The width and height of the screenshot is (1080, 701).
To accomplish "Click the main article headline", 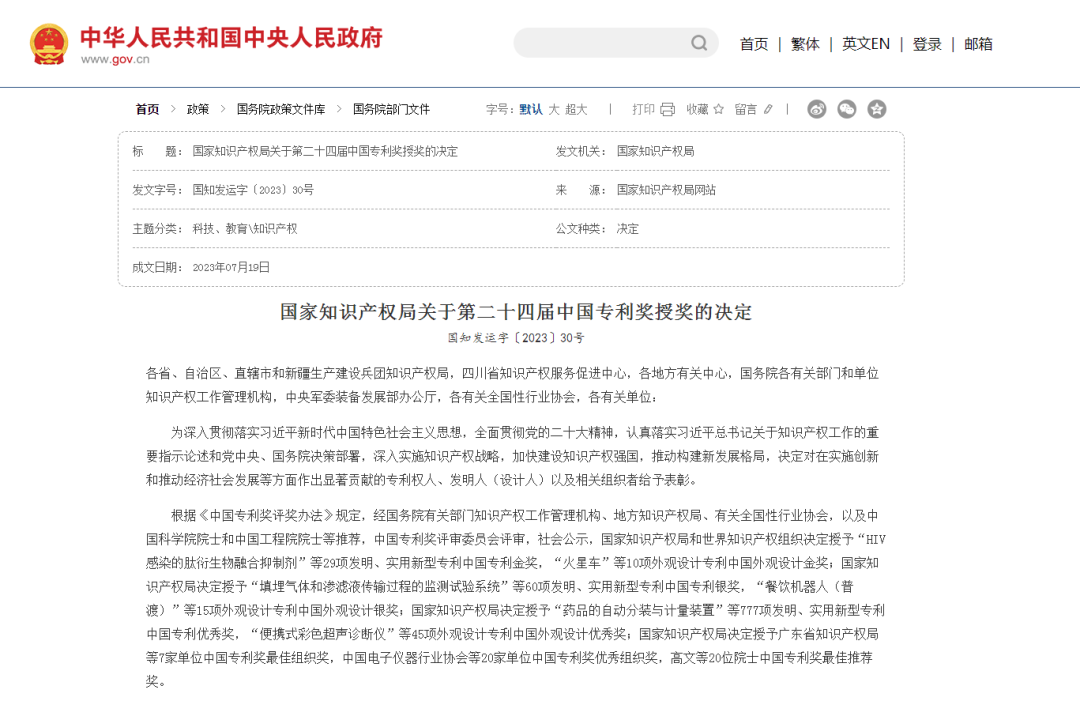I will click(x=515, y=312).
